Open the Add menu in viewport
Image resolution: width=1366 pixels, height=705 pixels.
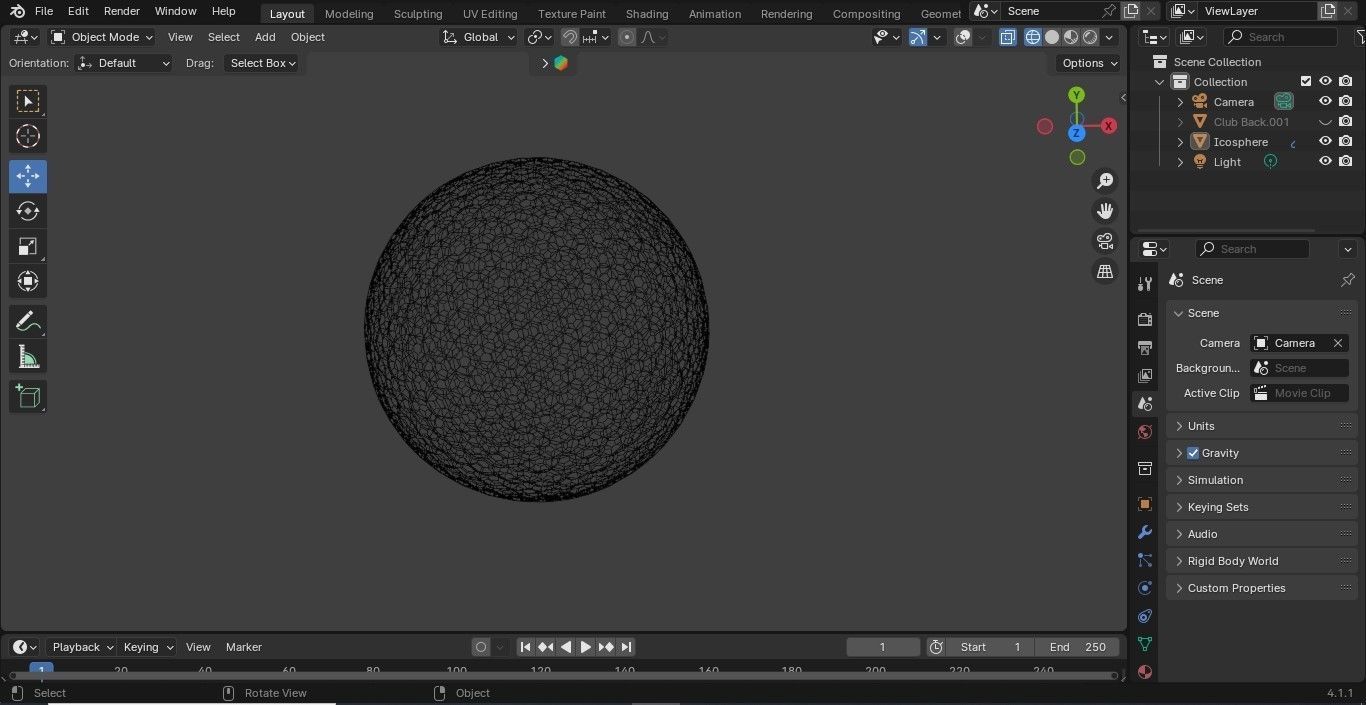pyautogui.click(x=265, y=37)
